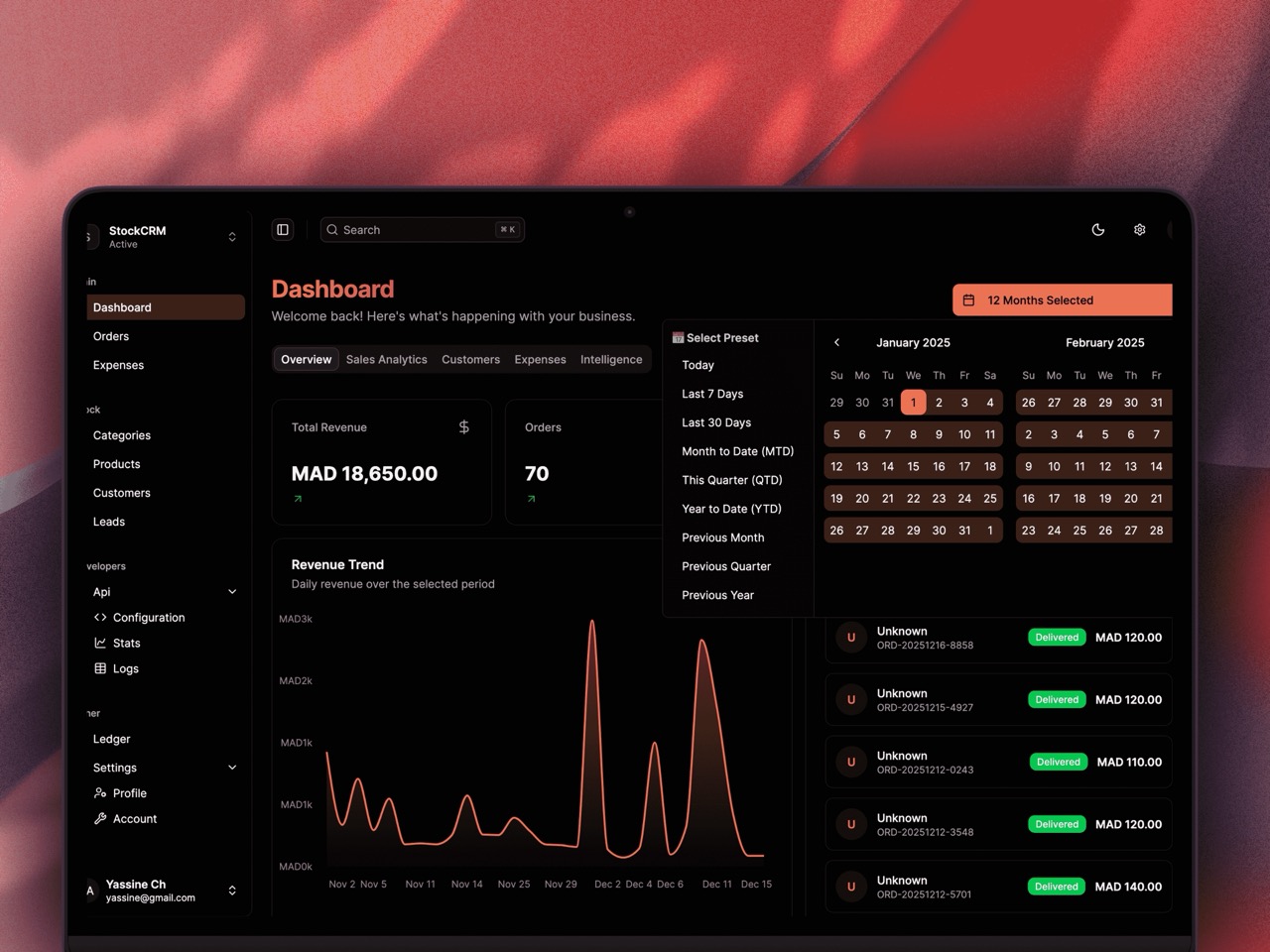Screen dimensions: 1270x952
Task: Go to previous month in calendar
Action: (836, 342)
